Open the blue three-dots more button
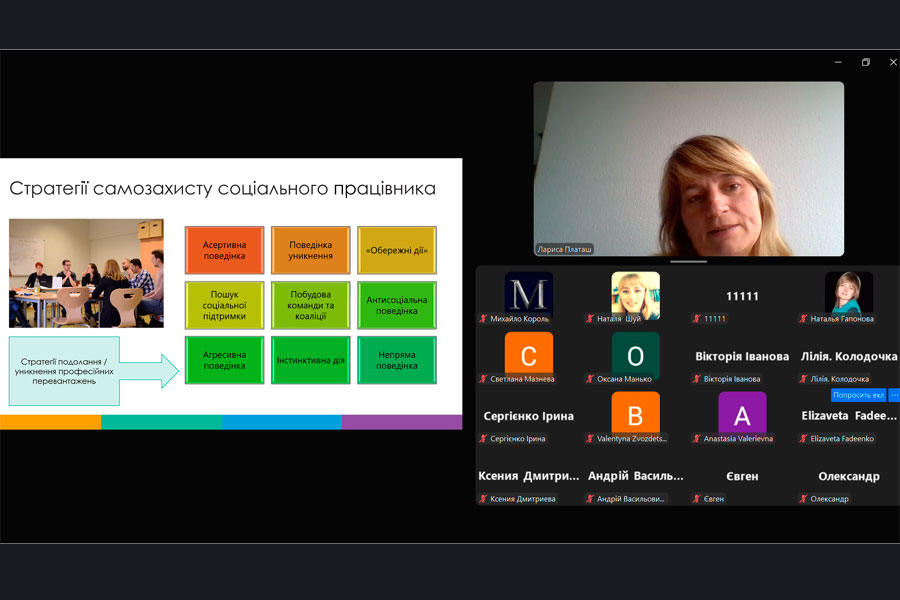The image size is (900, 600). 894,395
